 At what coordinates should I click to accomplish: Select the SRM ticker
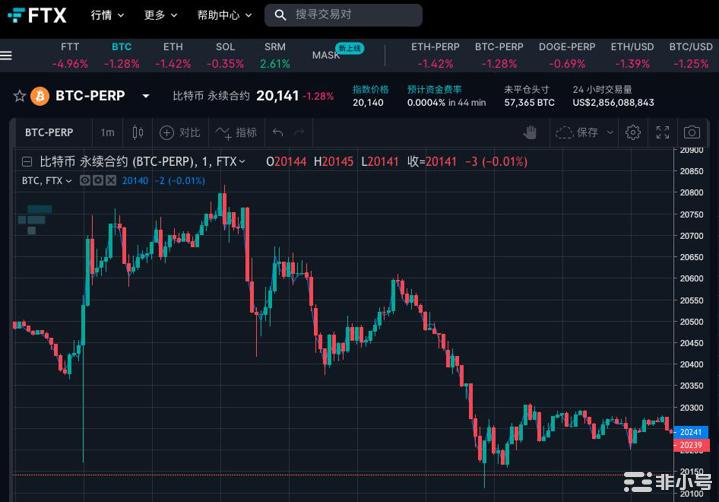click(x=275, y=55)
